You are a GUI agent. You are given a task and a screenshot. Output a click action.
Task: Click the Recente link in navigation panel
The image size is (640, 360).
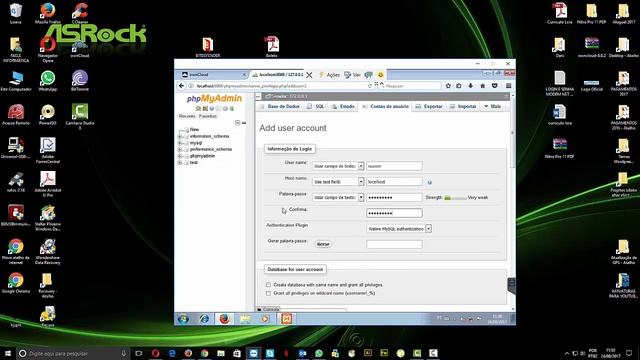tap(187, 116)
